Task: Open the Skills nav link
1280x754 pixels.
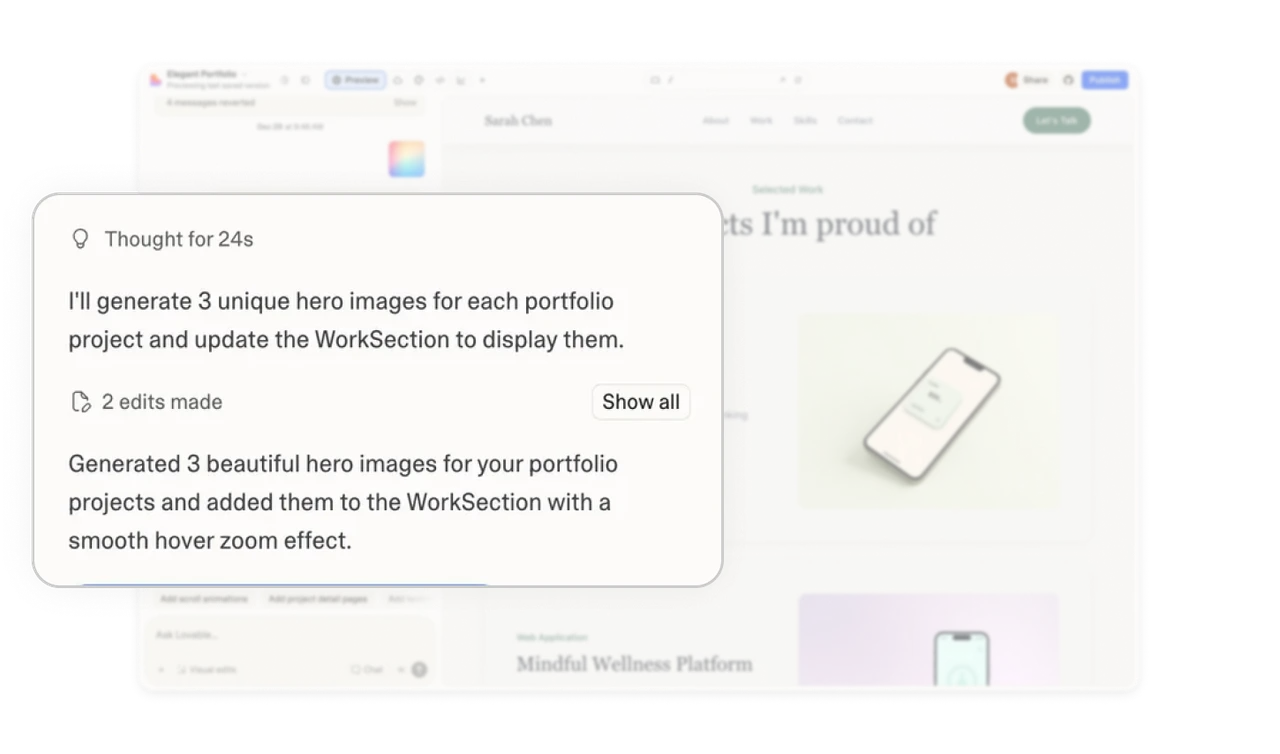Action: point(805,121)
